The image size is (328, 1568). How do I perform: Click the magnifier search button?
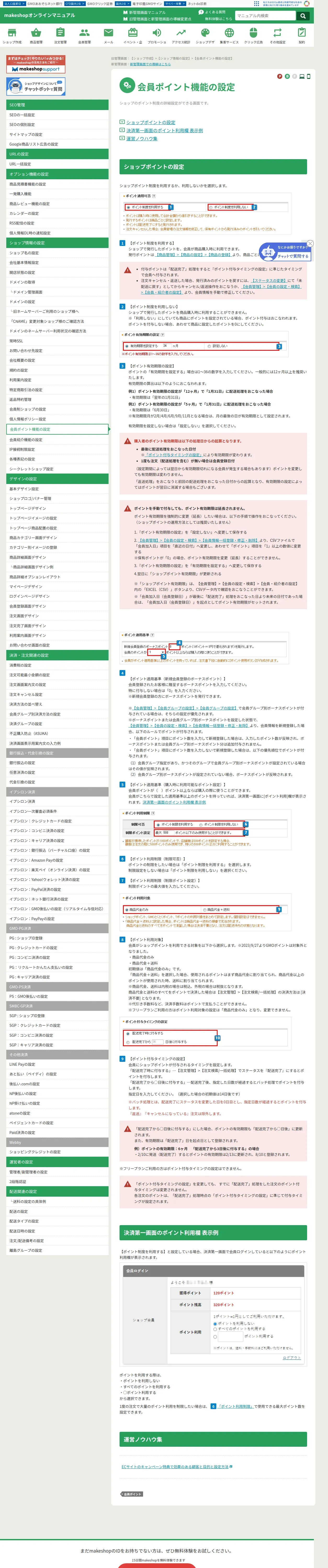302,16
